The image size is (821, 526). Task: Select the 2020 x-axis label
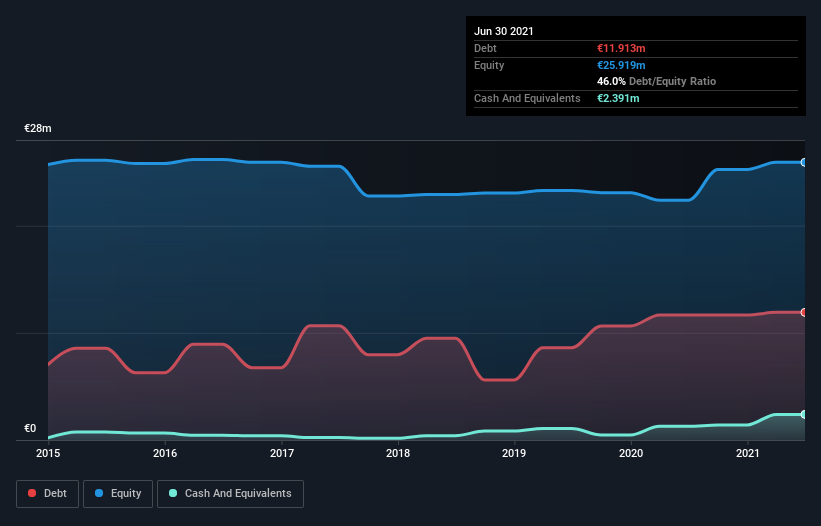tap(631, 453)
